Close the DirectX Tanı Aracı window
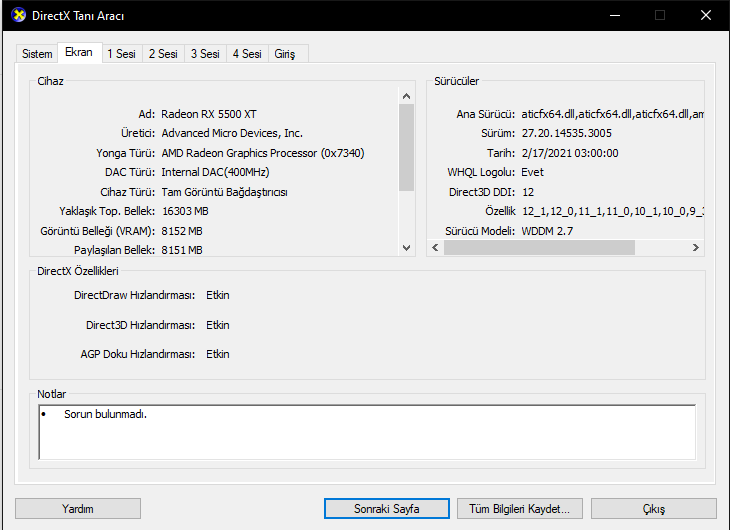The height and width of the screenshot is (530, 730). (706, 15)
